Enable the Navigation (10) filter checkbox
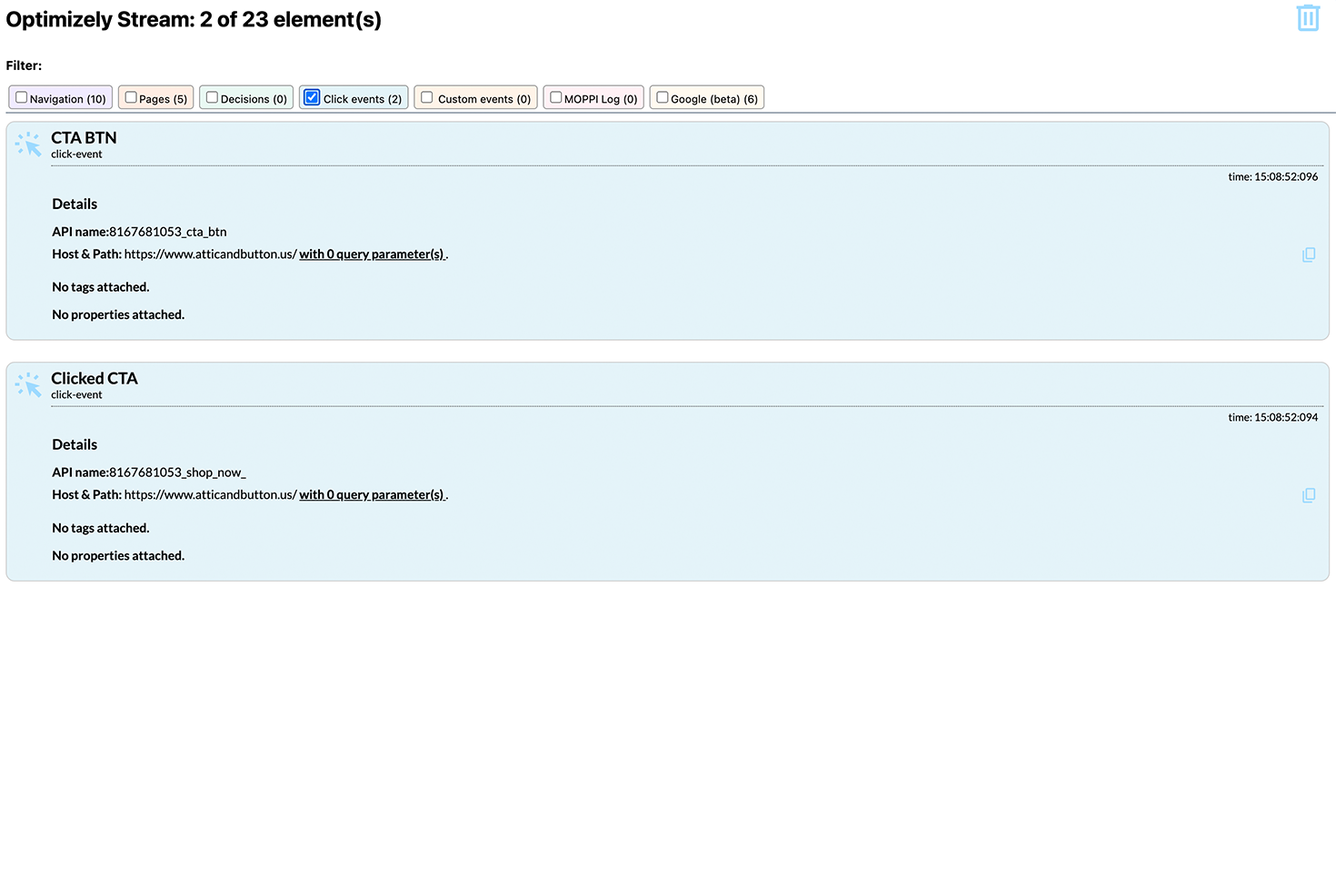The image size is (1336, 896). point(22,97)
